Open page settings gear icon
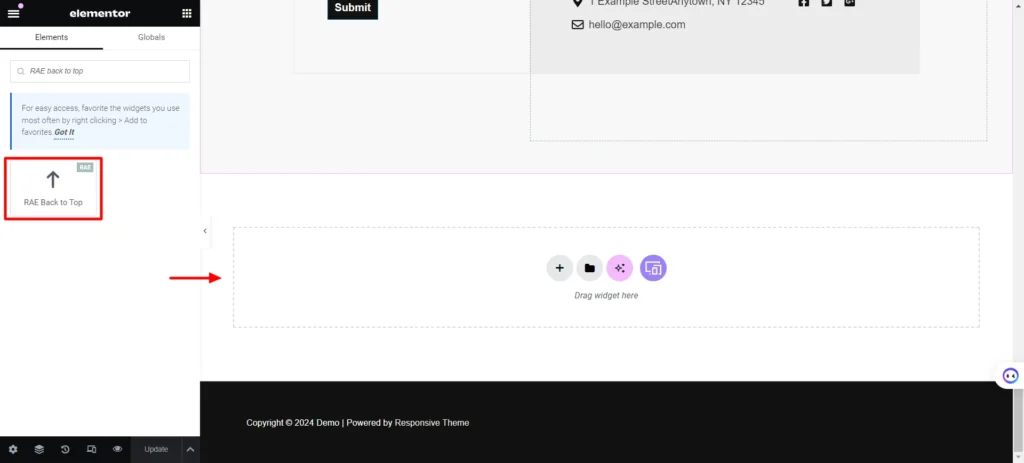The height and width of the screenshot is (463, 1024). point(13,449)
